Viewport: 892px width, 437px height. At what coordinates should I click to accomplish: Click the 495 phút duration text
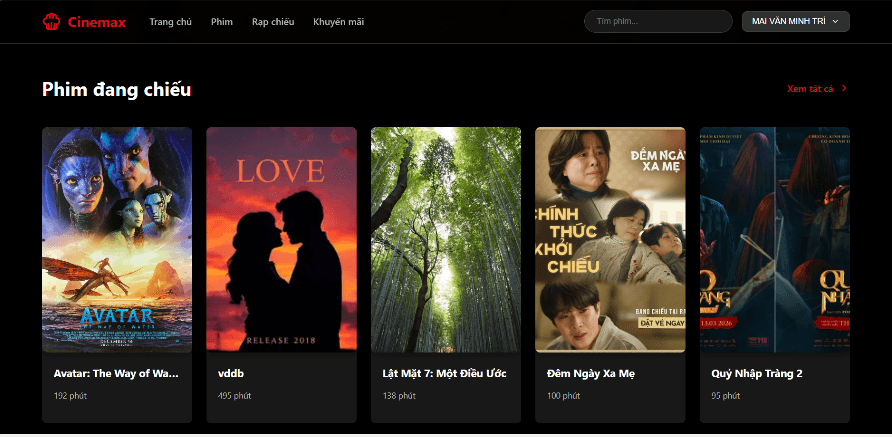tap(234, 395)
